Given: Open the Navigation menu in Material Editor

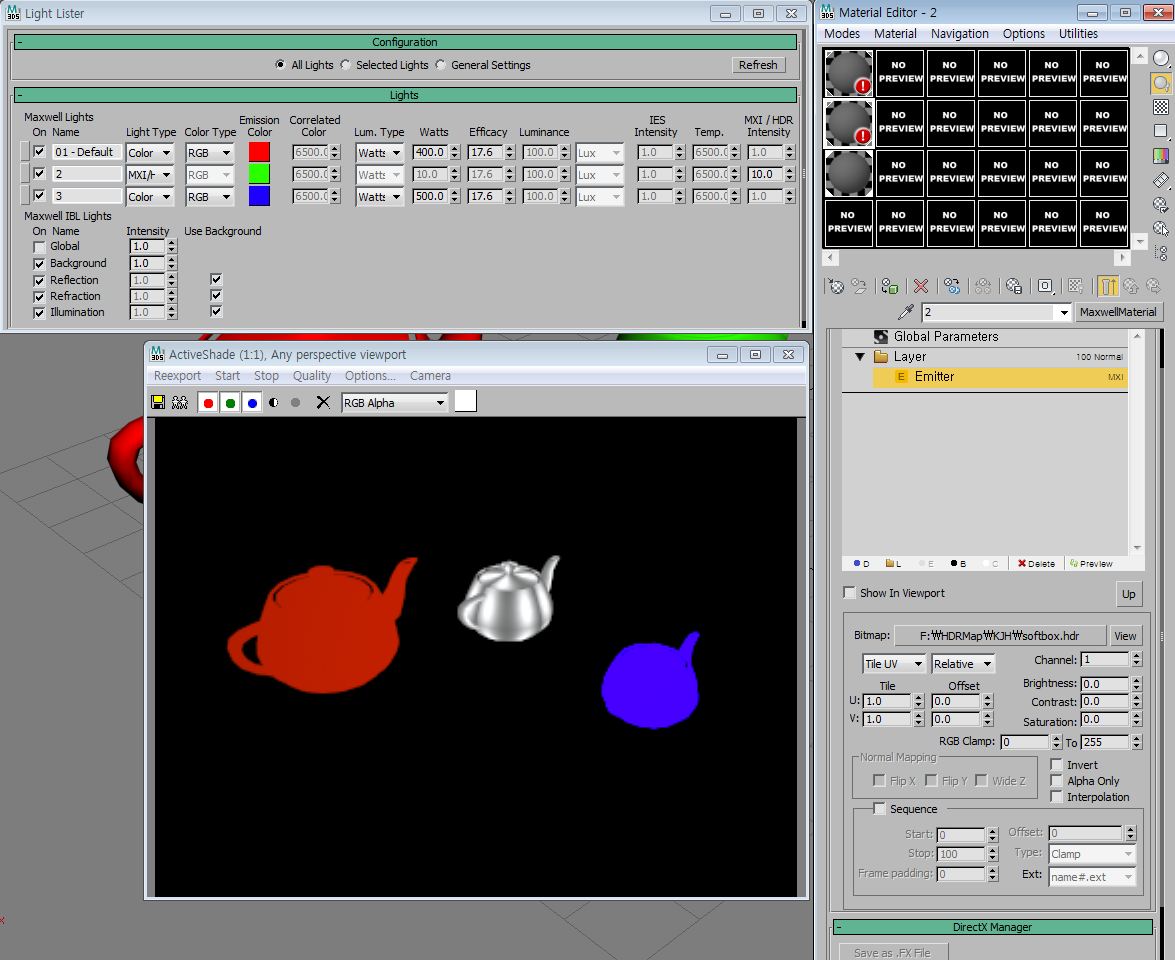Looking at the screenshot, I should 959,34.
